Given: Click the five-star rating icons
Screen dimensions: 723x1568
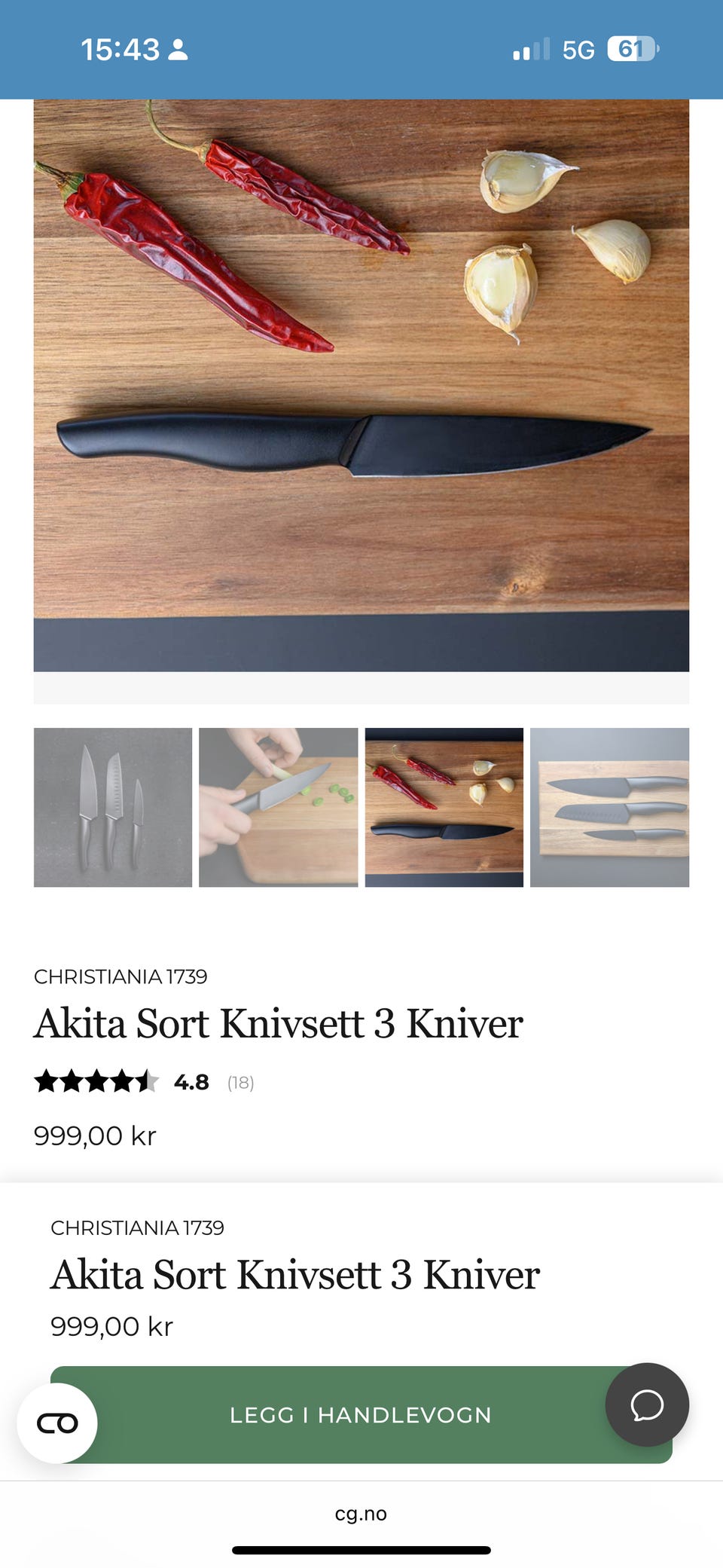Looking at the screenshot, I should coord(96,1081).
